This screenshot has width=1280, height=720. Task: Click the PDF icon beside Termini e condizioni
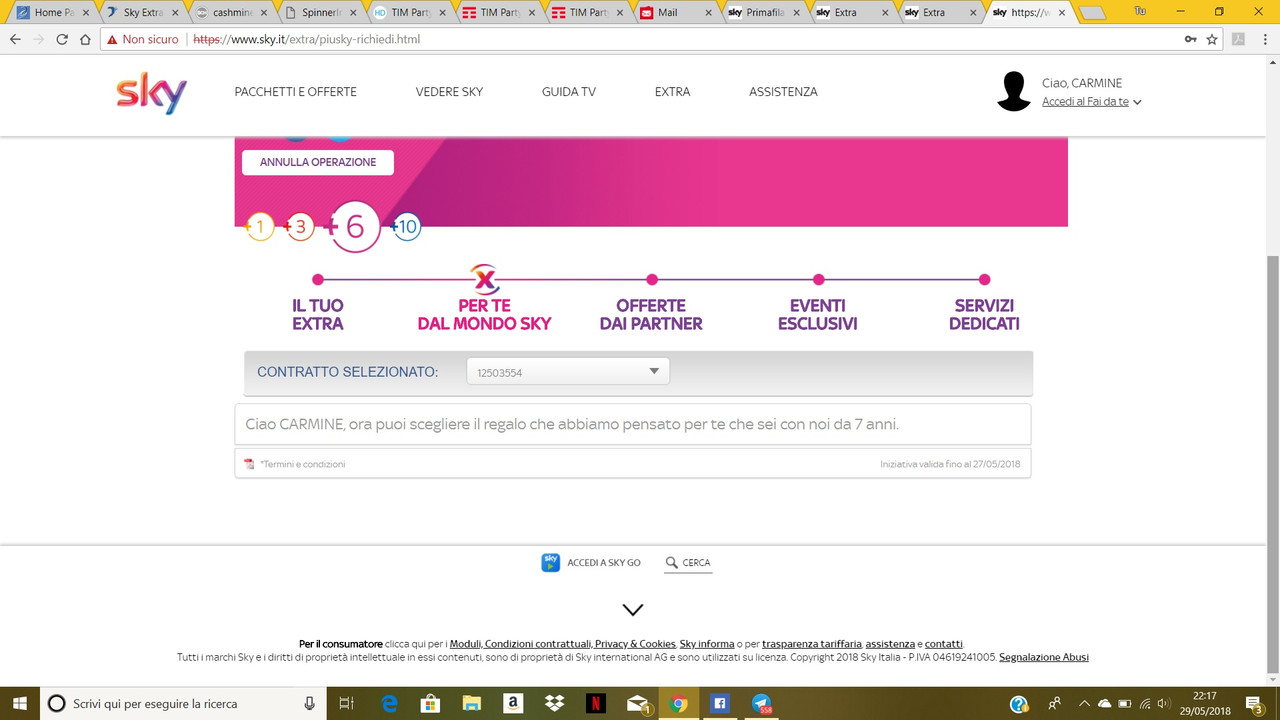click(249, 464)
